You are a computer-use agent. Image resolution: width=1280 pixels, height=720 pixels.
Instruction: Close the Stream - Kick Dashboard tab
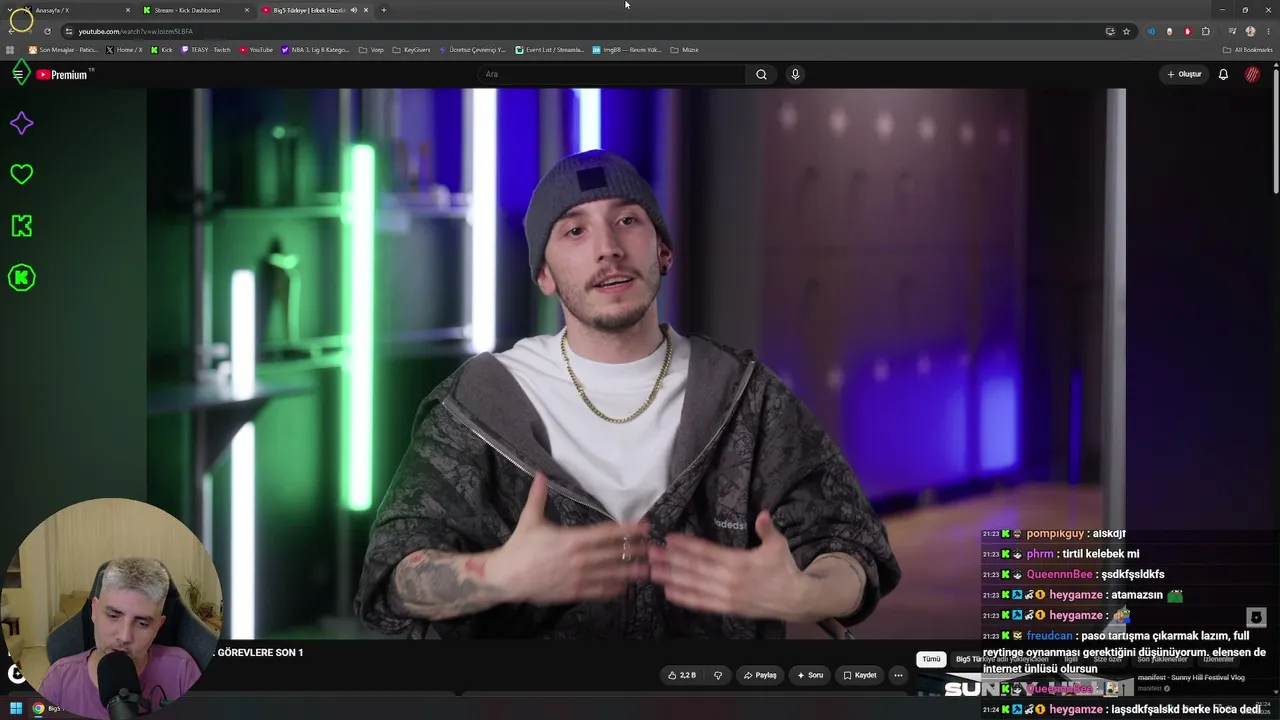[x=247, y=10]
